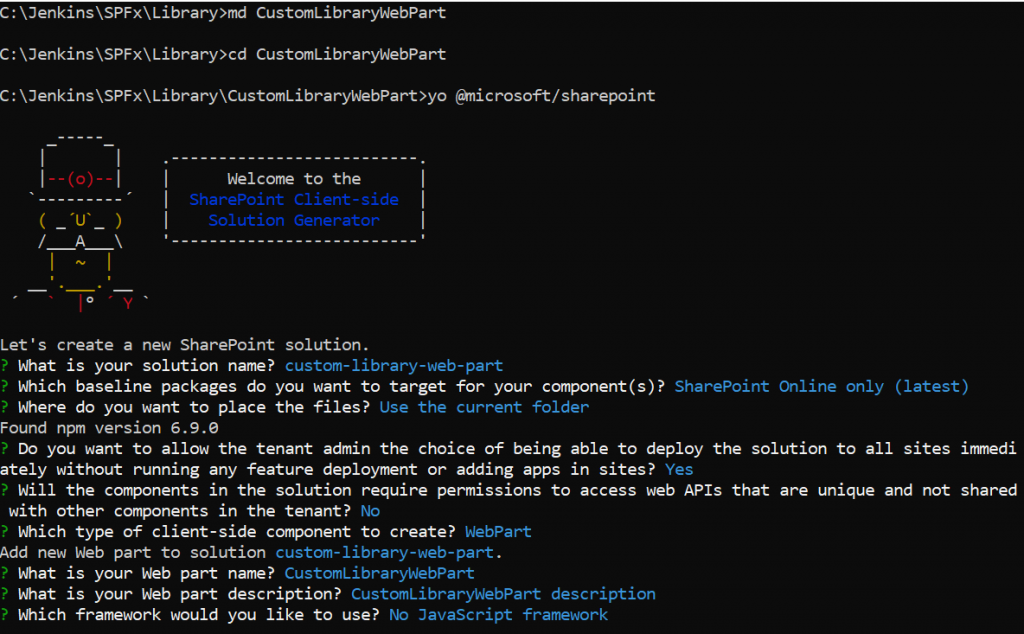Click 'No JavaScript framework' answer
Image resolution: width=1024 pixels, height=634 pixels.
pos(498,615)
